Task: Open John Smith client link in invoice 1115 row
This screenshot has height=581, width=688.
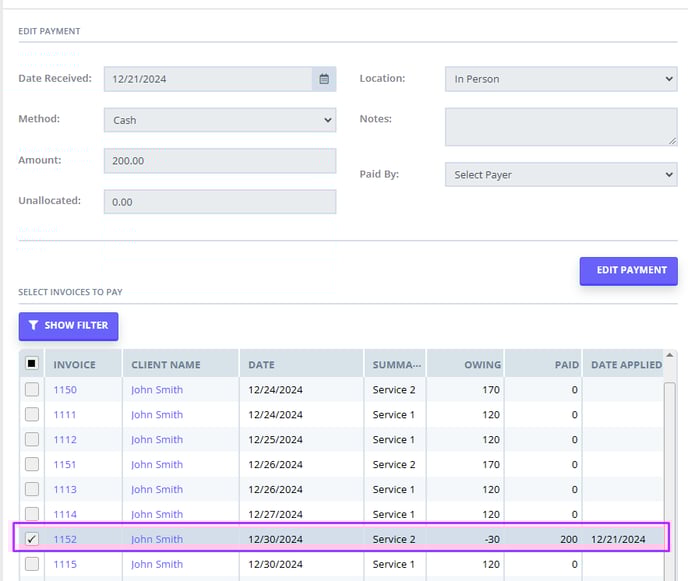Action: click(157, 564)
